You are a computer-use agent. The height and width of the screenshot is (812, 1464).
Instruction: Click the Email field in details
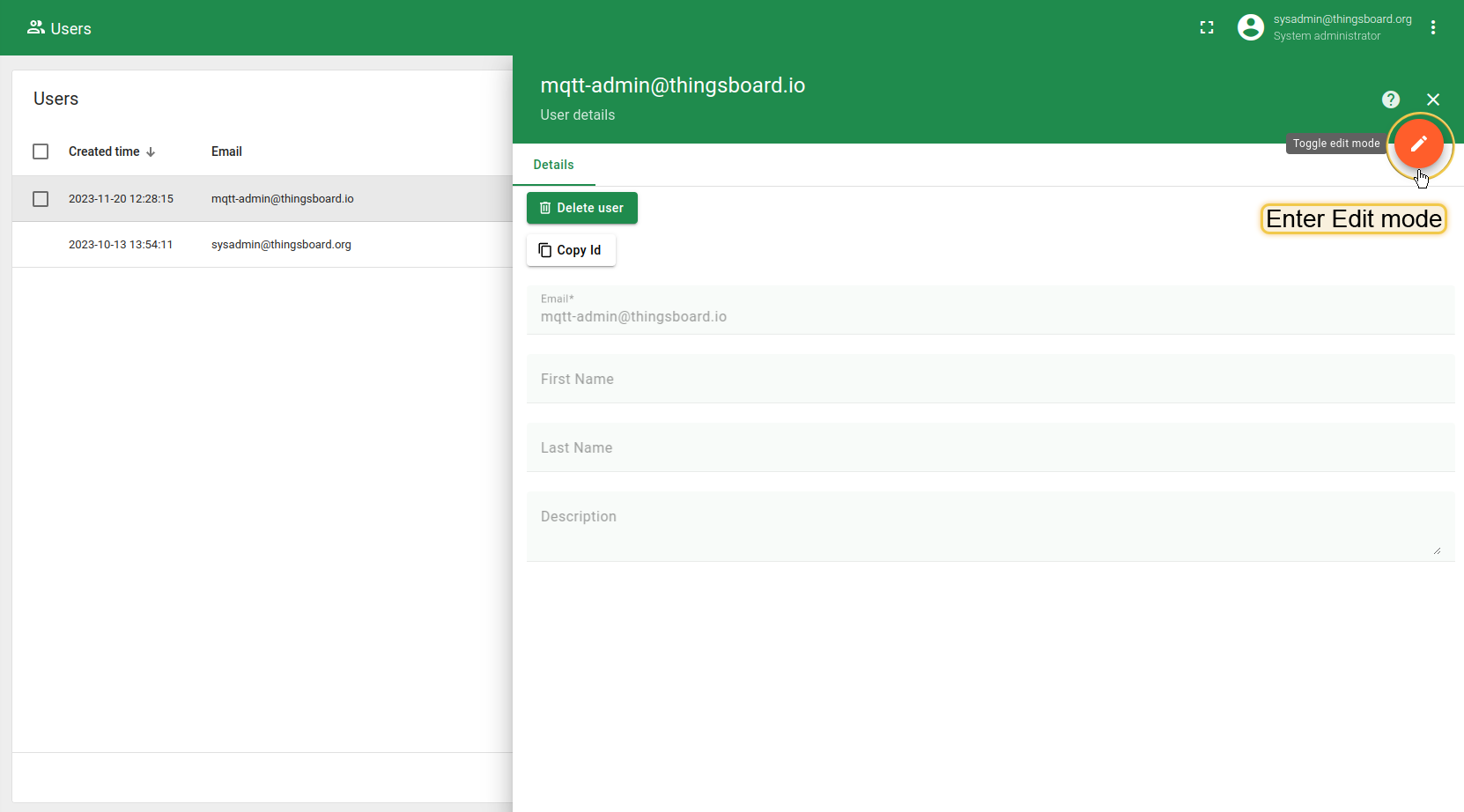(x=990, y=316)
